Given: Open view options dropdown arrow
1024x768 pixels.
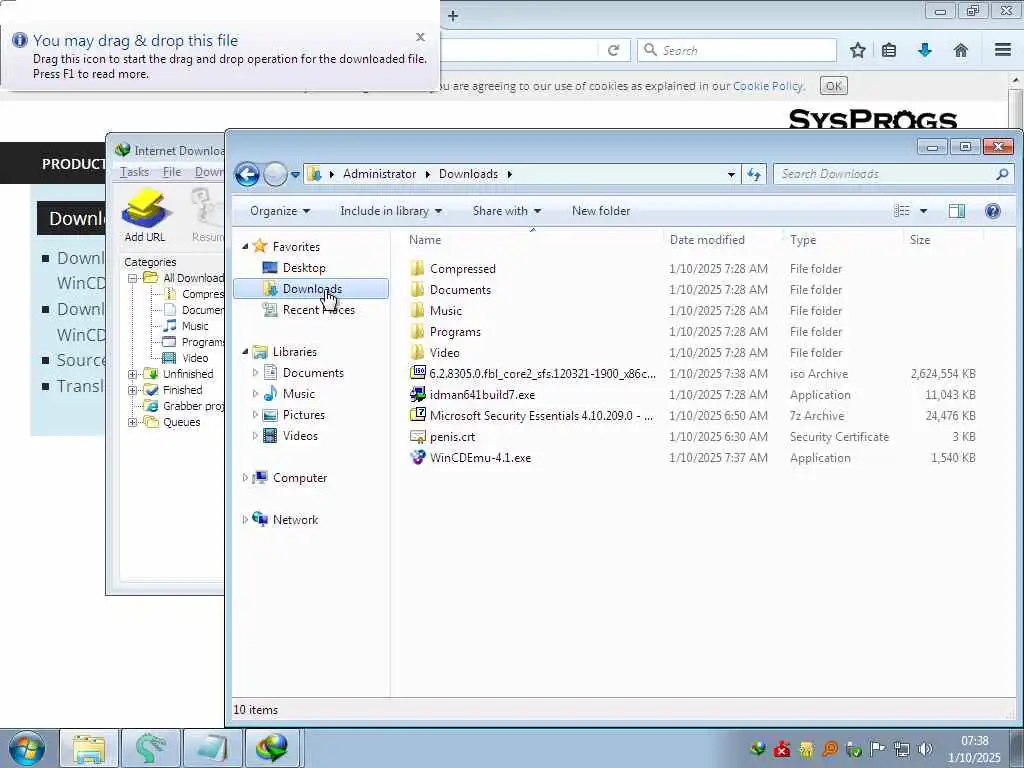Looking at the screenshot, I should 923,211.
